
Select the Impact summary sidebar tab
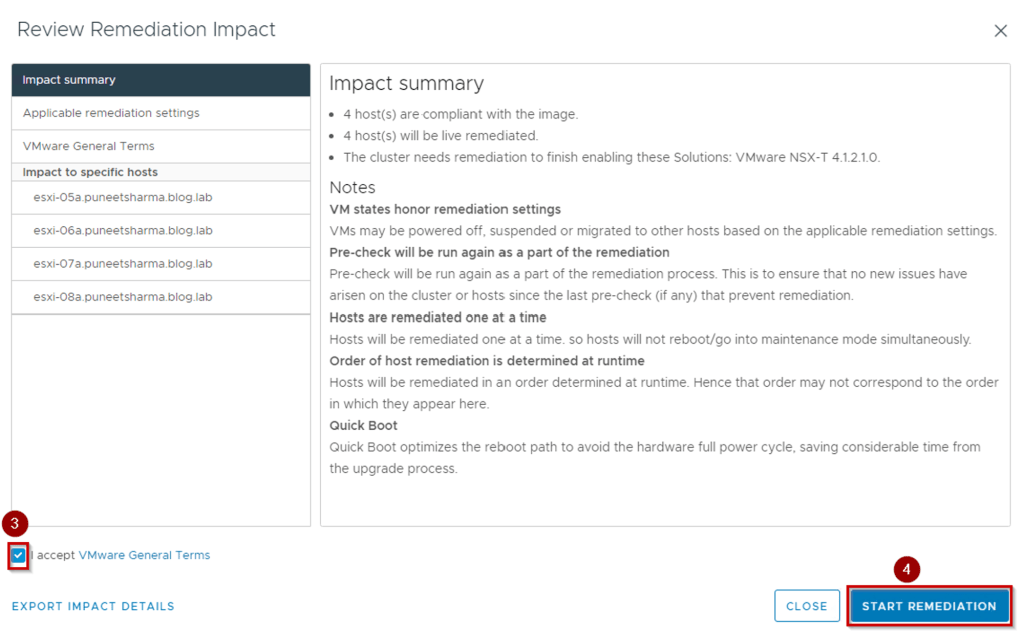pyautogui.click(x=160, y=80)
